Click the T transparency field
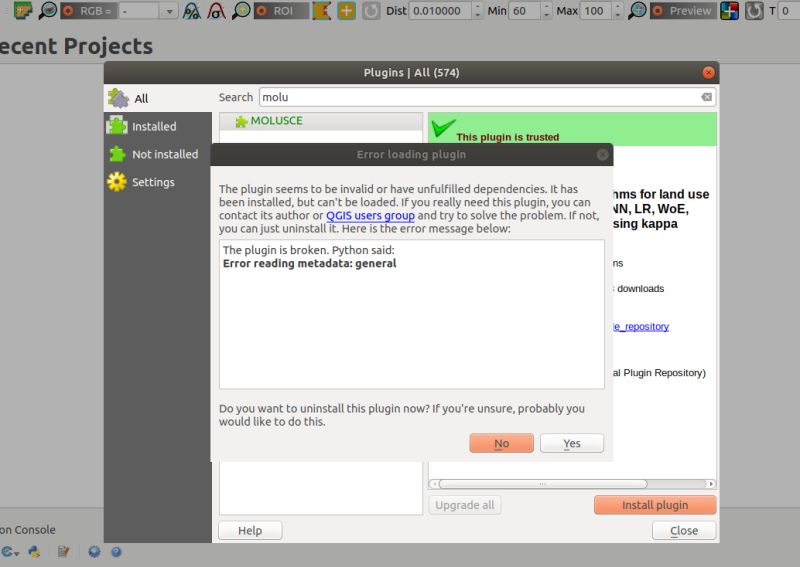800x567 pixels. [789, 11]
